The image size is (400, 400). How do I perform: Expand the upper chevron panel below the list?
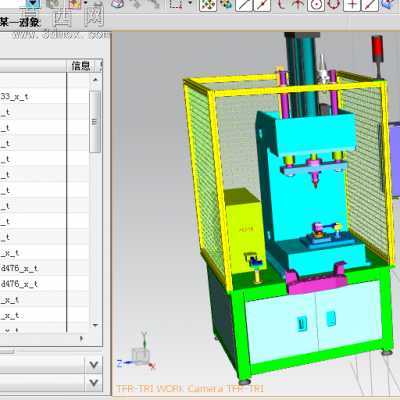pos(94,365)
